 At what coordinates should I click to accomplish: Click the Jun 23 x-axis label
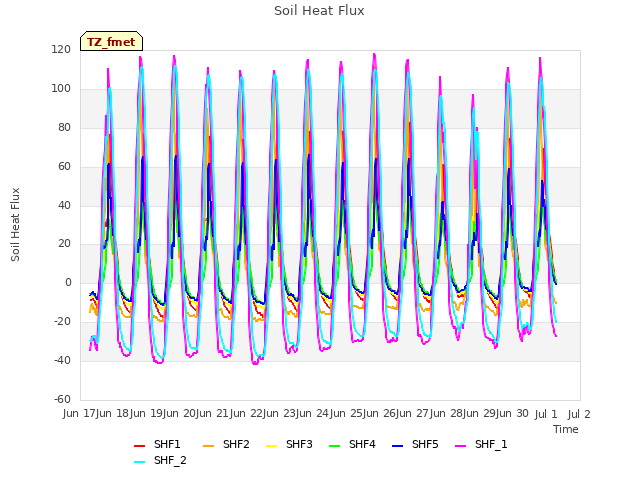click(281, 413)
